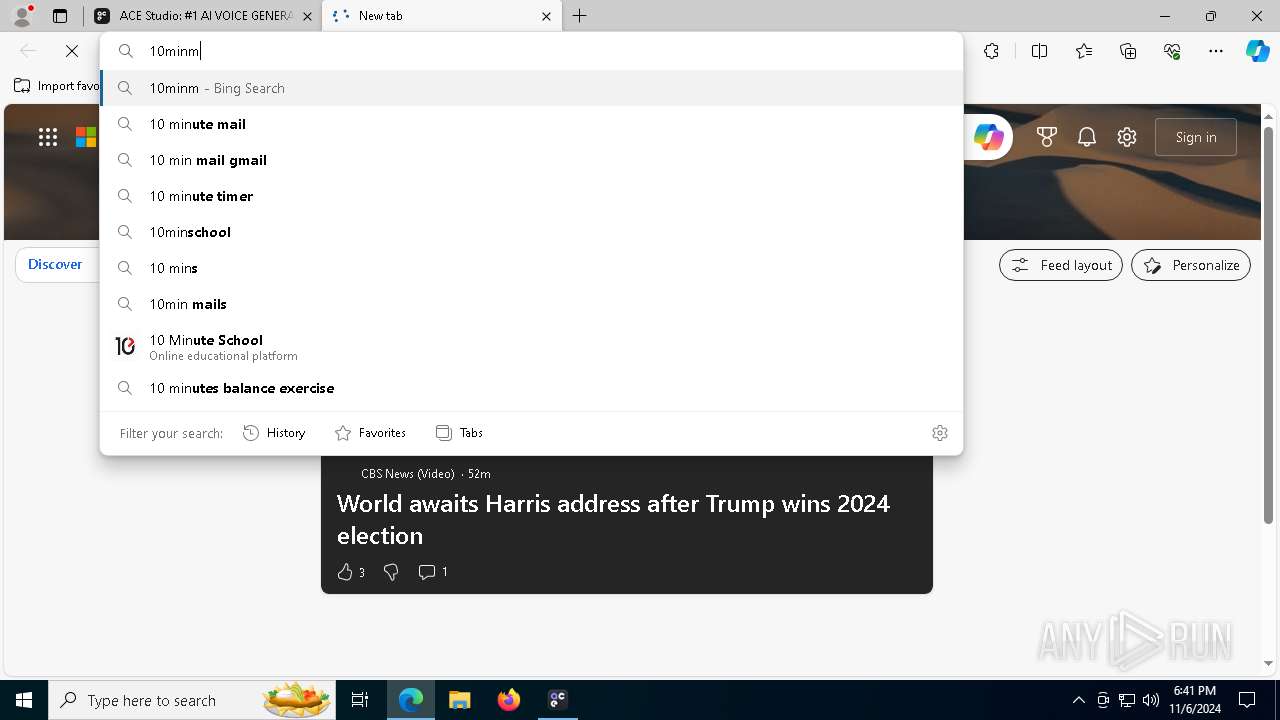Open the Harris address news headline
Screen dimensions: 1280x720
coord(613,519)
